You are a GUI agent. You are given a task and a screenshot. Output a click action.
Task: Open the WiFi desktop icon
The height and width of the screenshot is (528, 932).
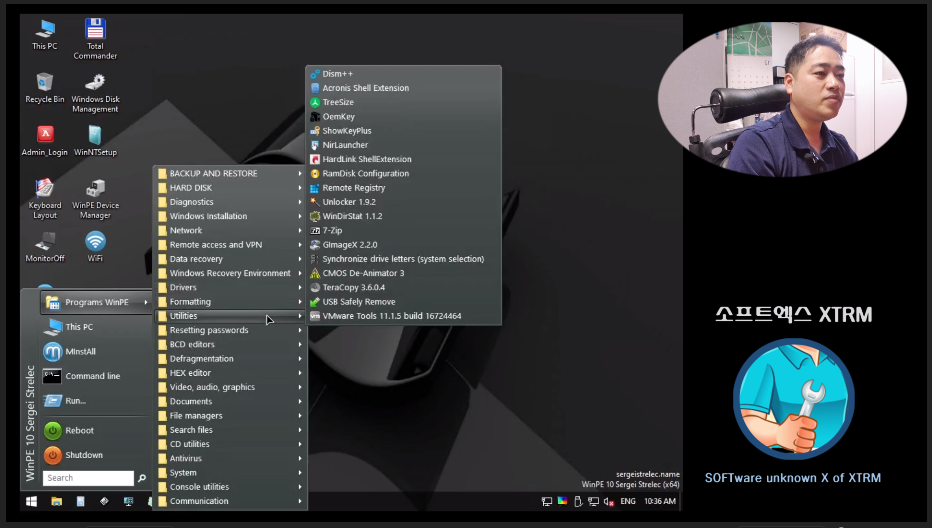pos(95,247)
